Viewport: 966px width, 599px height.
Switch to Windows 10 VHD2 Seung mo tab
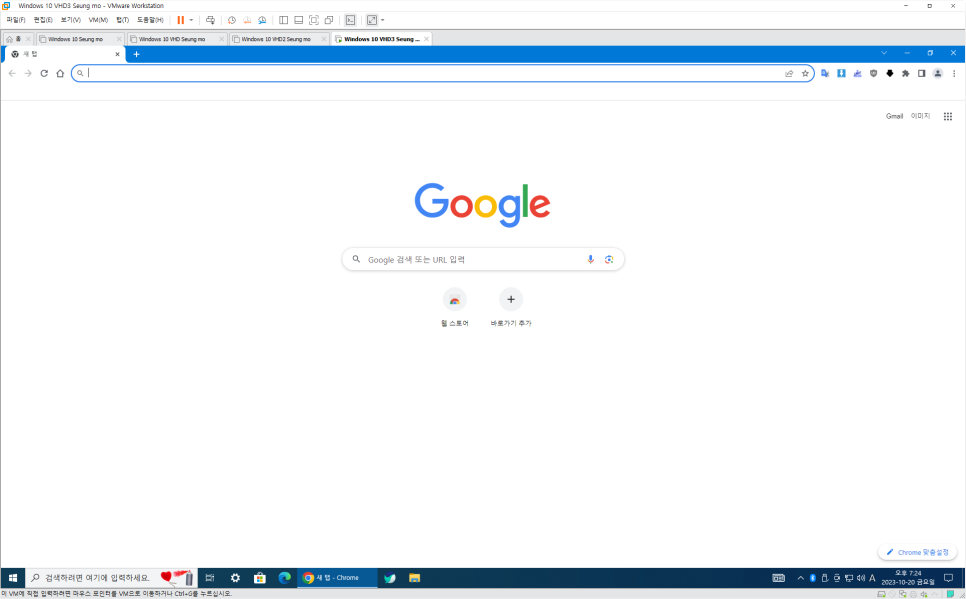click(x=275, y=39)
